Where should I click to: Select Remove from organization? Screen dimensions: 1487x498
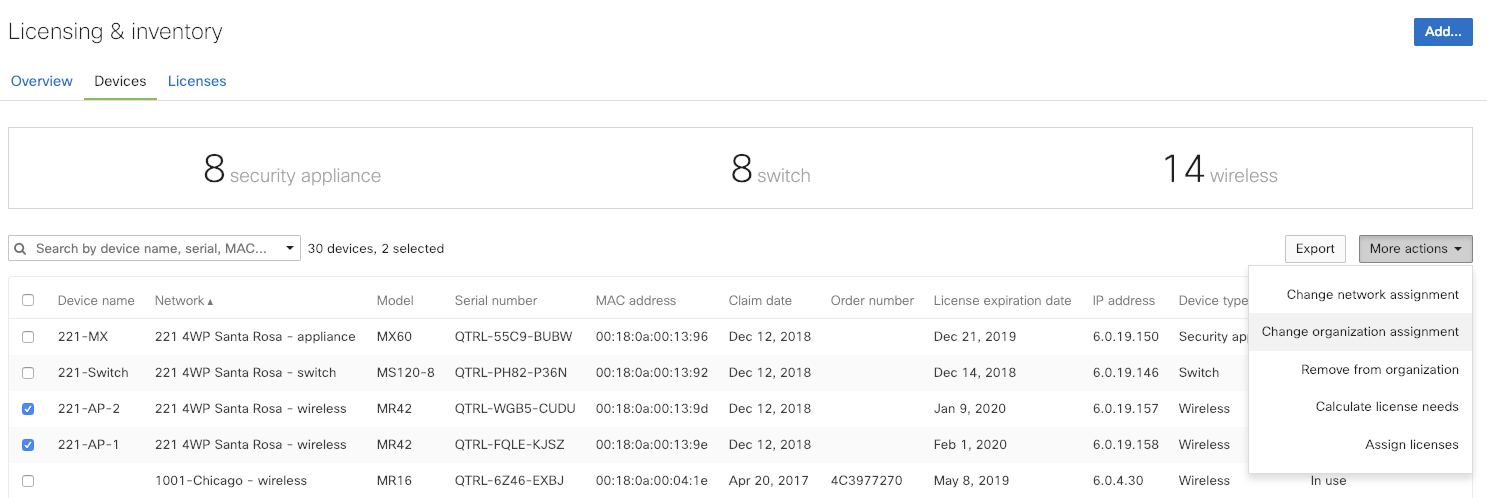click(1379, 370)
